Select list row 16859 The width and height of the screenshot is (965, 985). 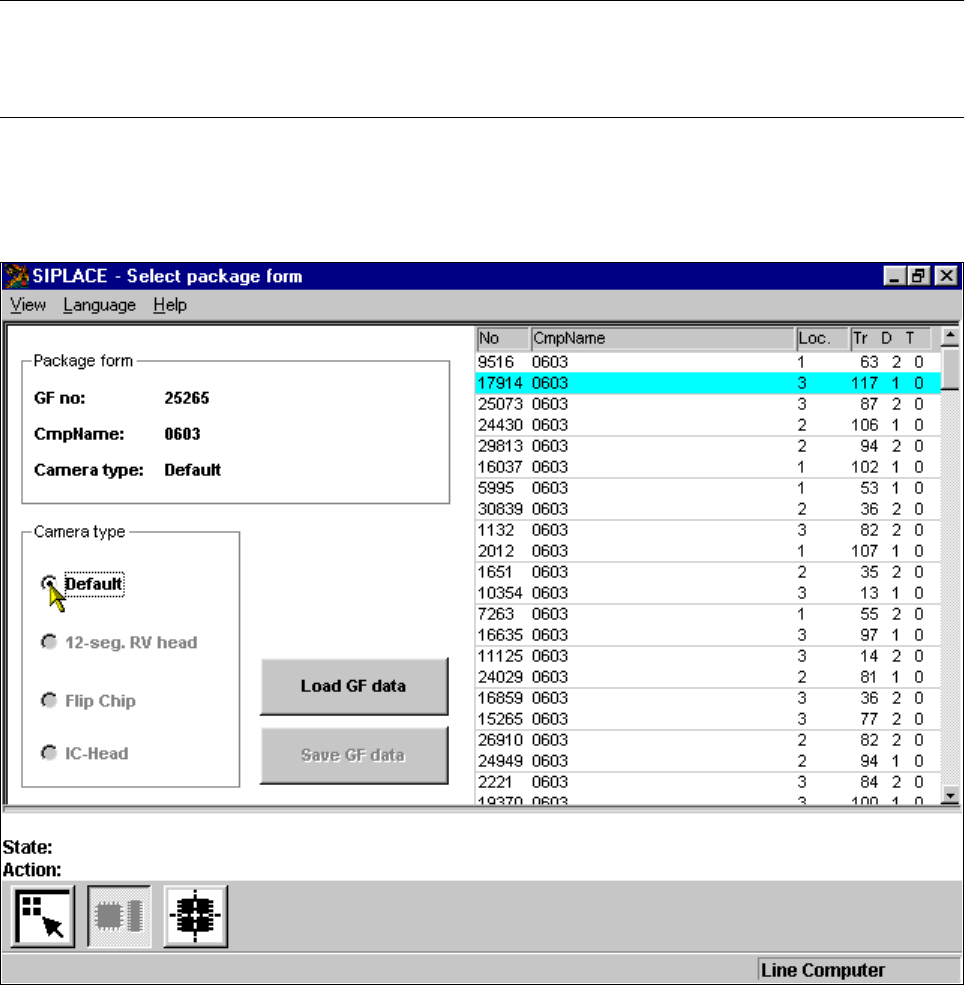tap(708, 699)
